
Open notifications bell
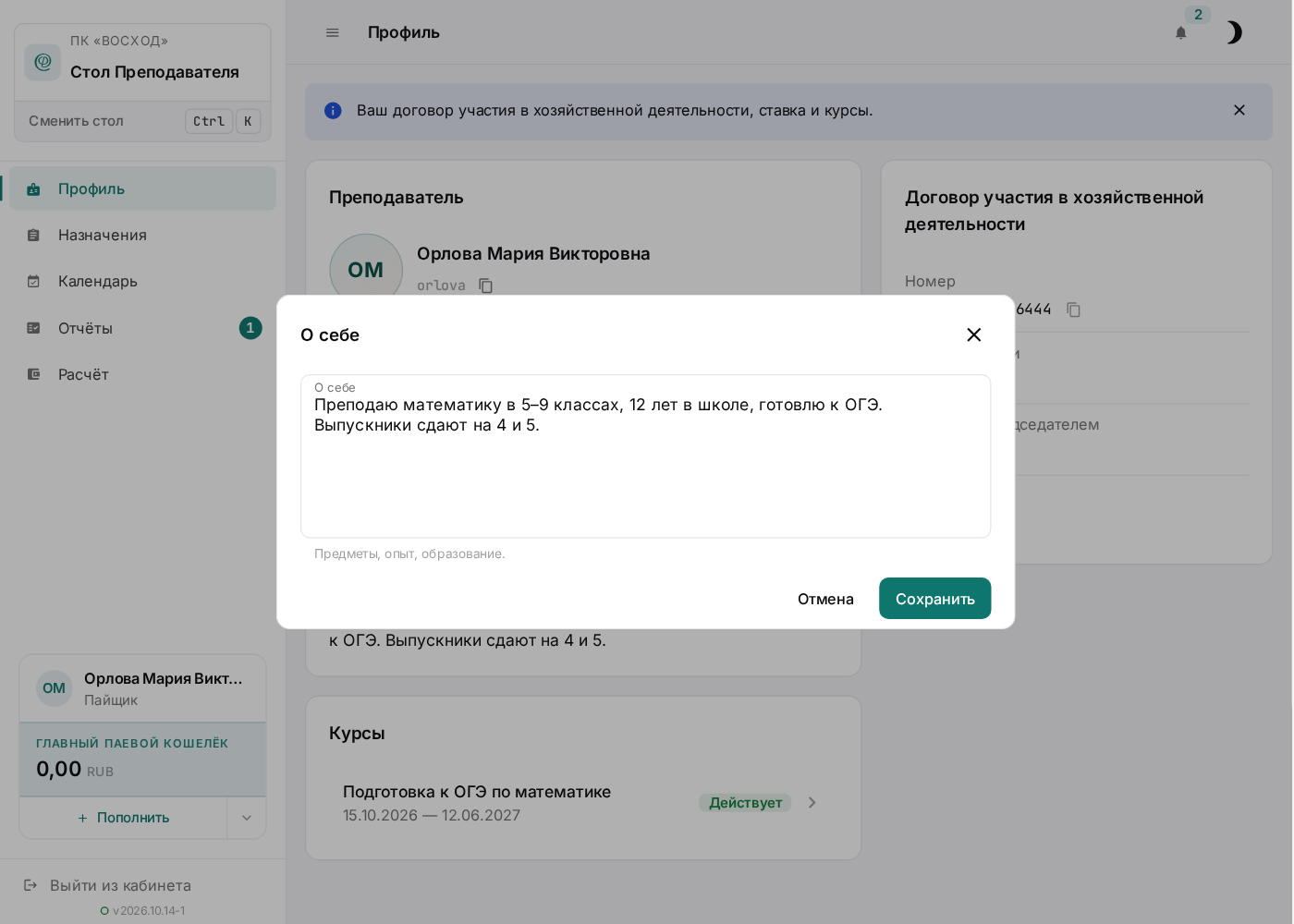point(1180,32)
